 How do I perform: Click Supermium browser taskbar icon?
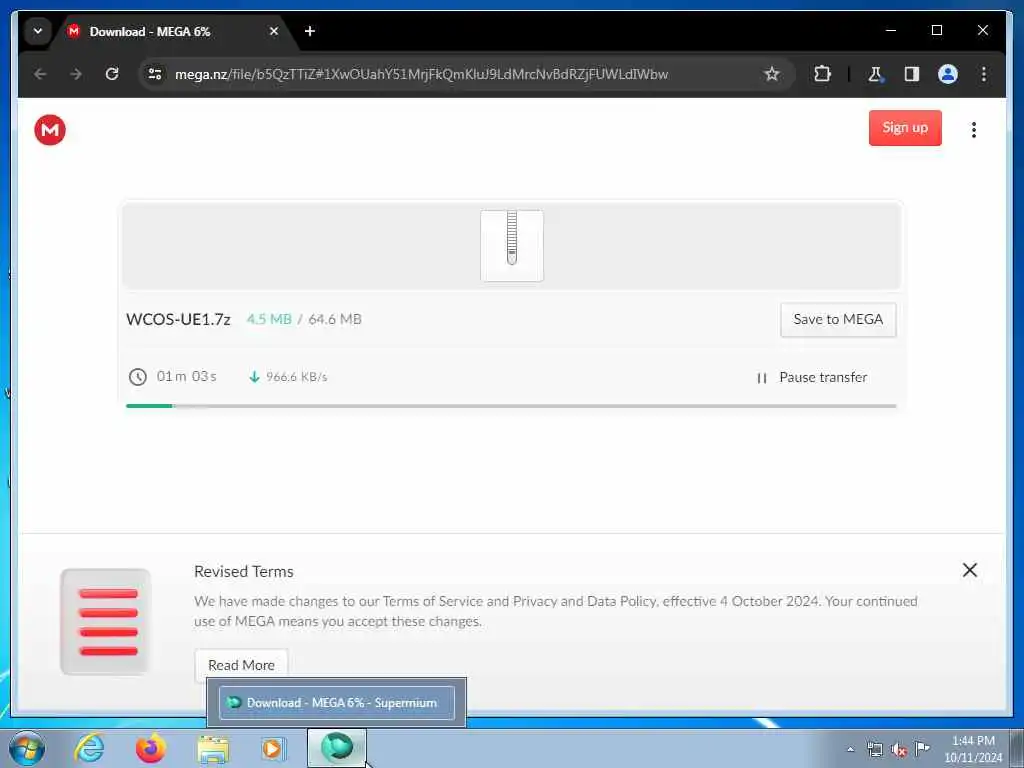pyautogui.click(x=337, y=748)
